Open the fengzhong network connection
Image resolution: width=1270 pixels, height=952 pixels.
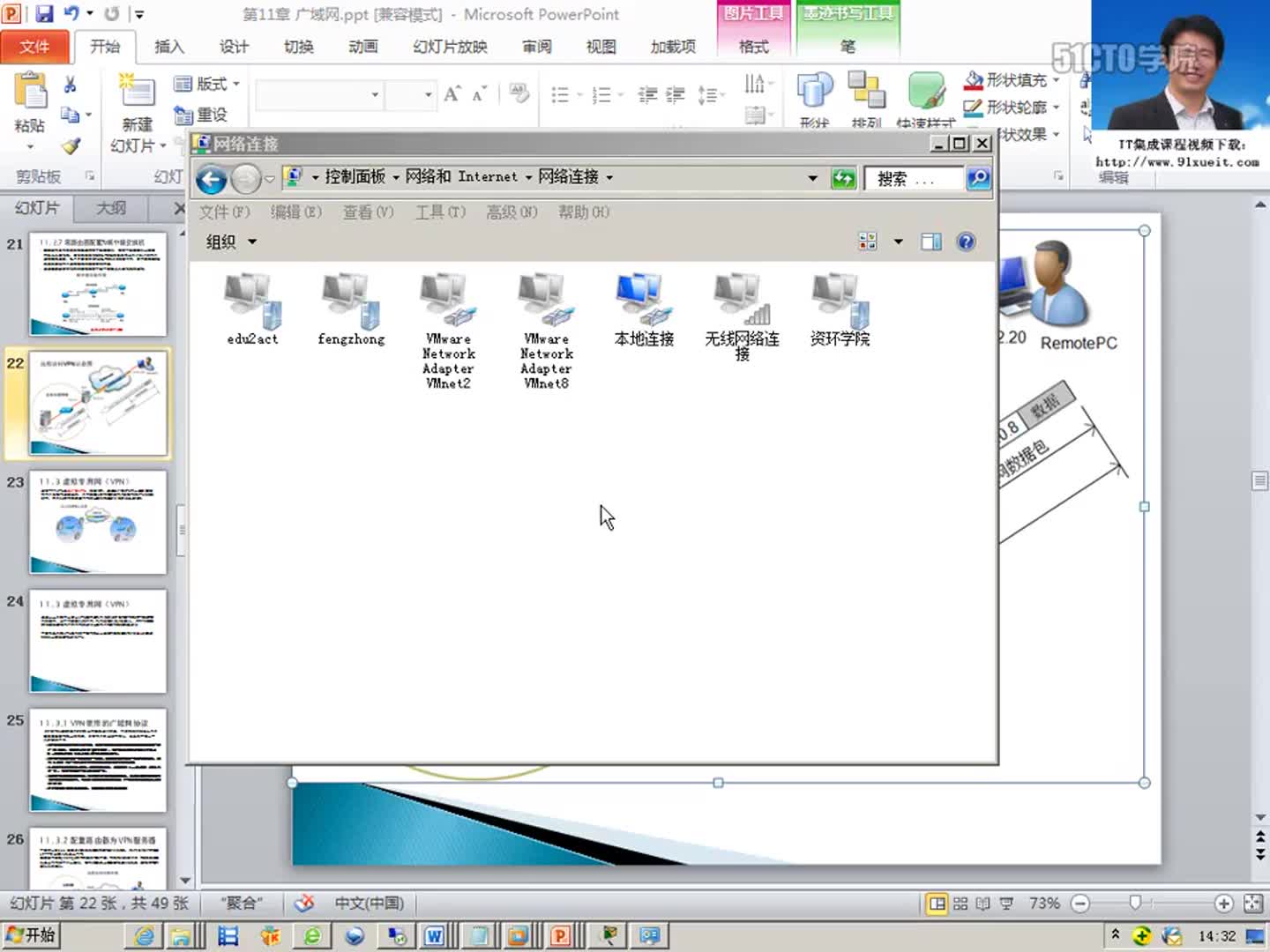tap(351, 309)
